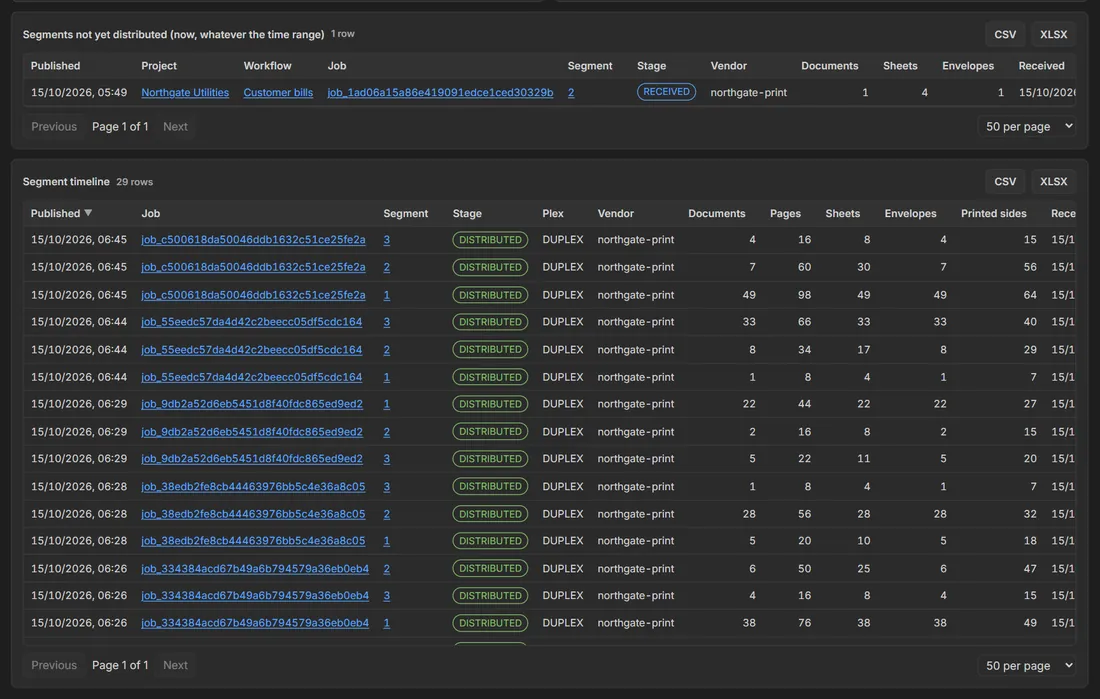Viewport: 1100px width, 699px height.
Task: Sort Segment timeline by Envelopes column
Action: tap(910, 213)
